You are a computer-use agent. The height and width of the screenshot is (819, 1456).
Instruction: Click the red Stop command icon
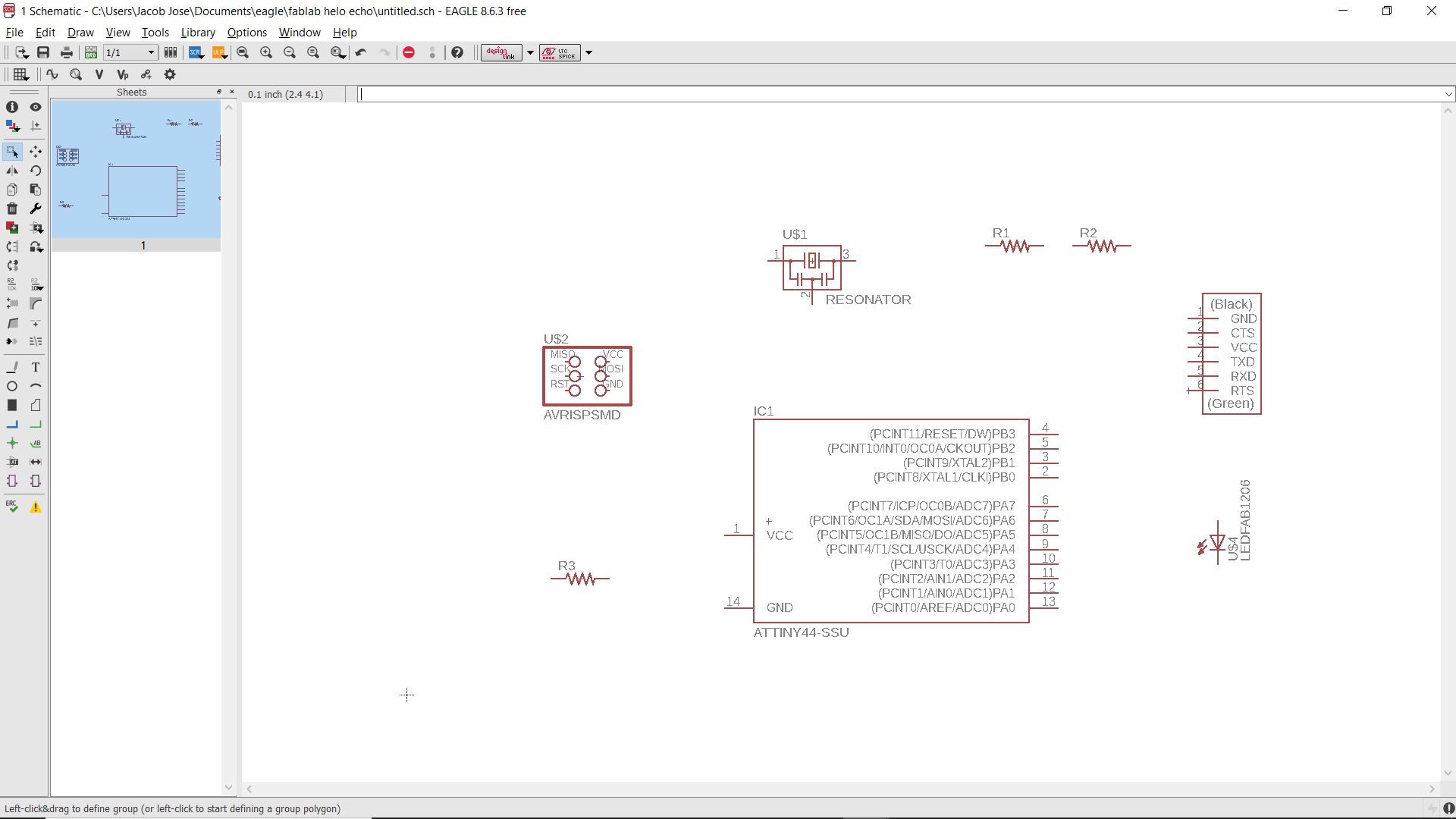tap(409, 52)
